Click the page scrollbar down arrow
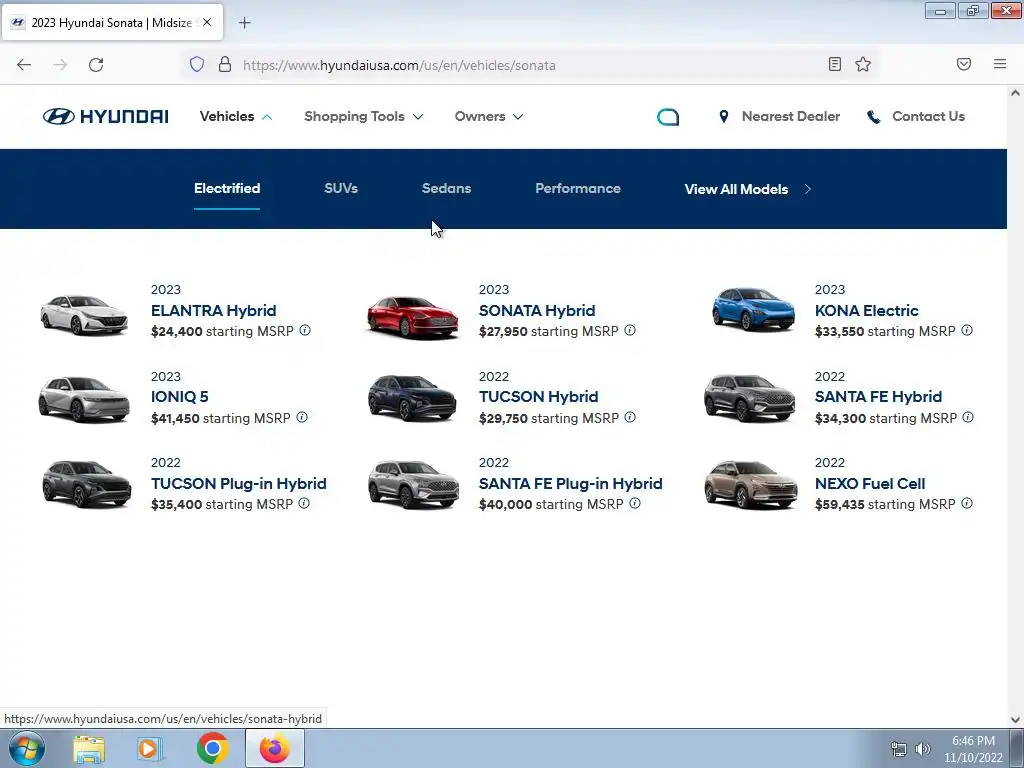This screenshot has width=1024, height=768. [x=1015, y=720]
